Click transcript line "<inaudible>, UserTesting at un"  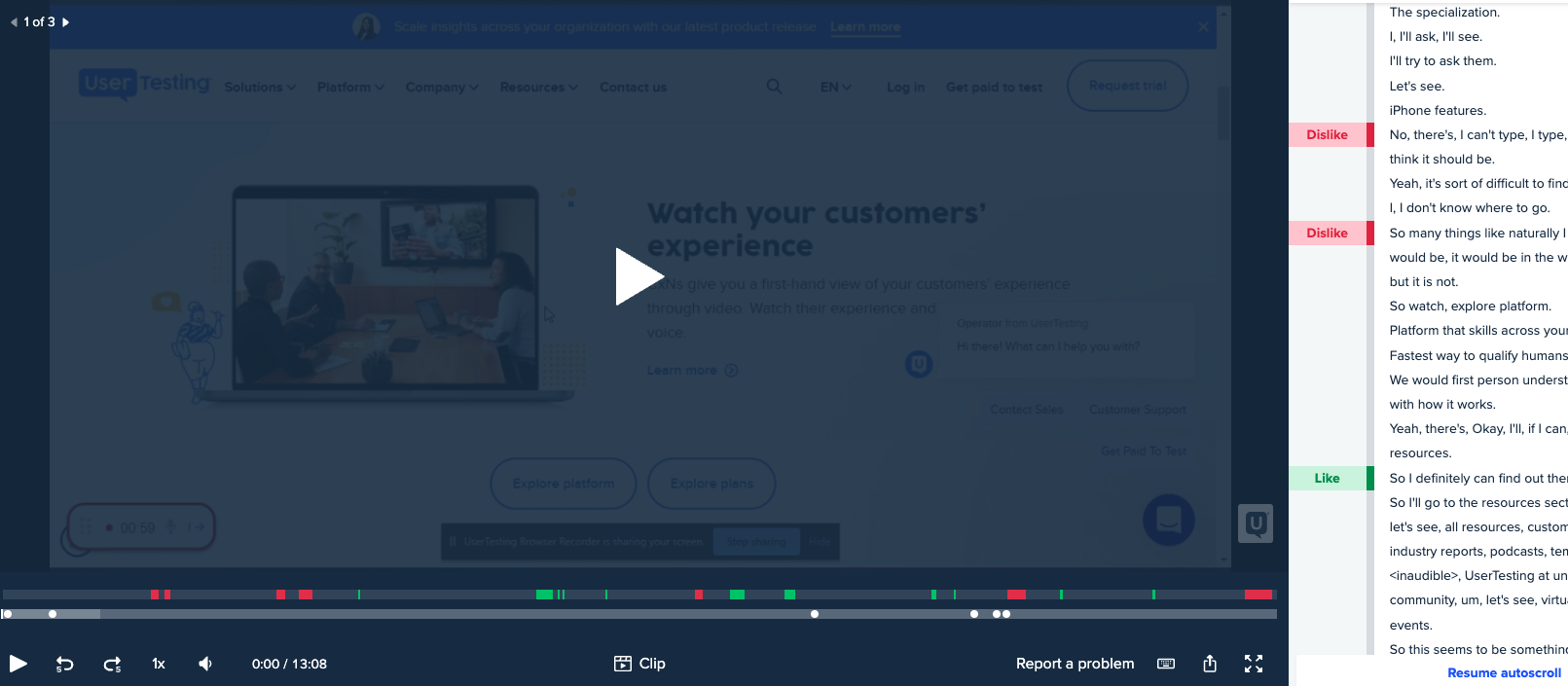(x=1477, y=576)
